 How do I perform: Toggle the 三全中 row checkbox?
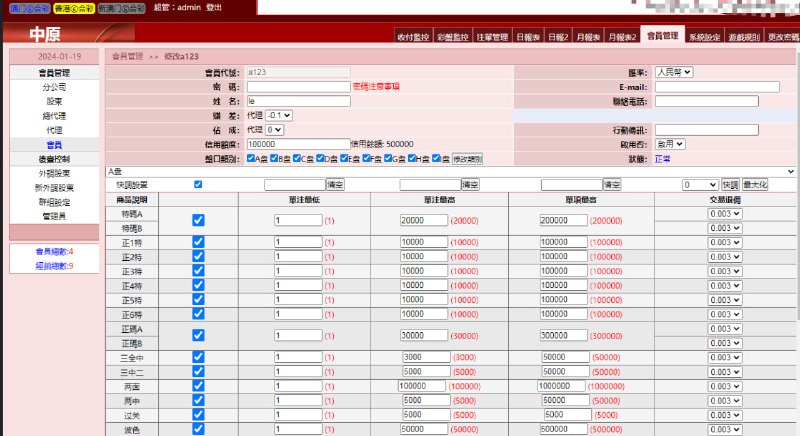197,357
